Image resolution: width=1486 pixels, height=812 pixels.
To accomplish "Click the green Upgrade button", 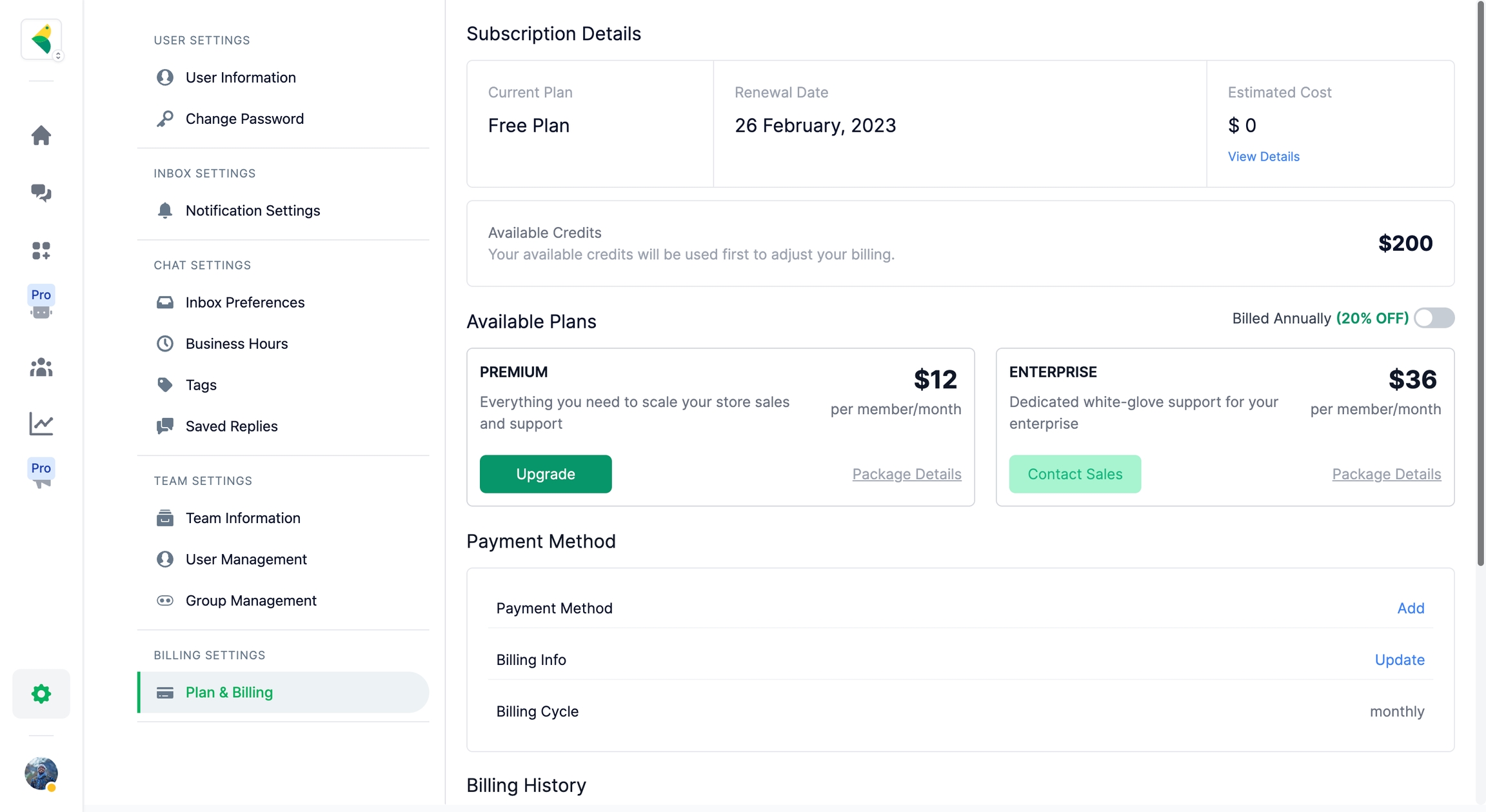I will pos(545,474).
